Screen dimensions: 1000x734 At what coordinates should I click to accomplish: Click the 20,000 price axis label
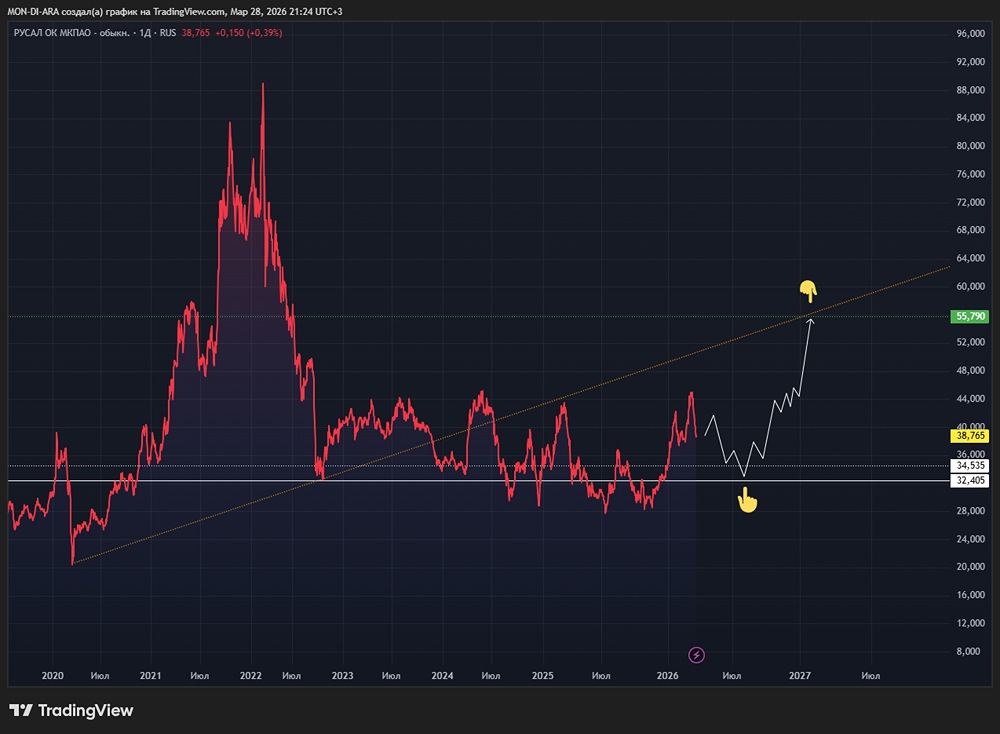(971, 567)
